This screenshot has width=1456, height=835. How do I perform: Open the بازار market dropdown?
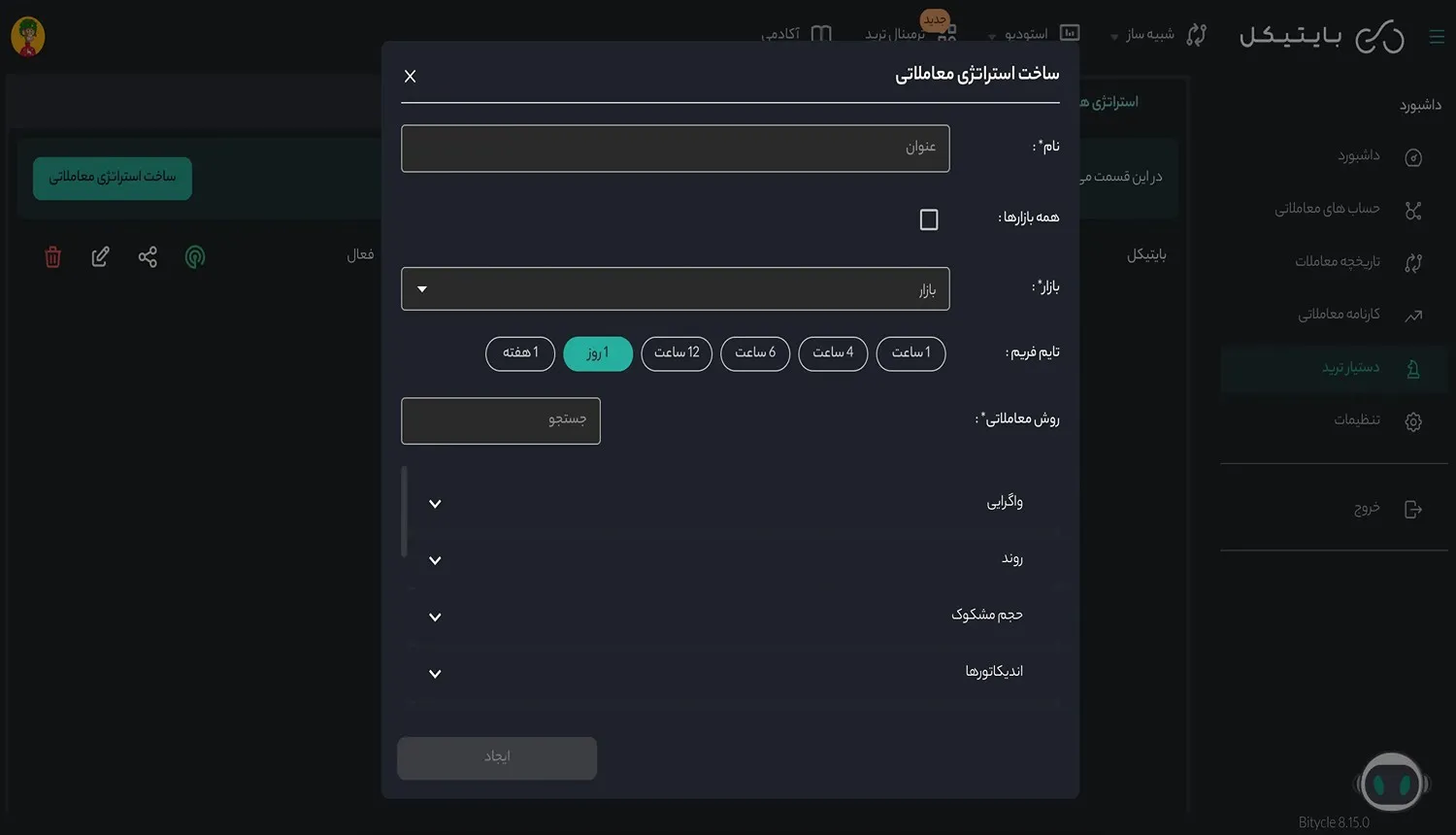coord(675,288)
